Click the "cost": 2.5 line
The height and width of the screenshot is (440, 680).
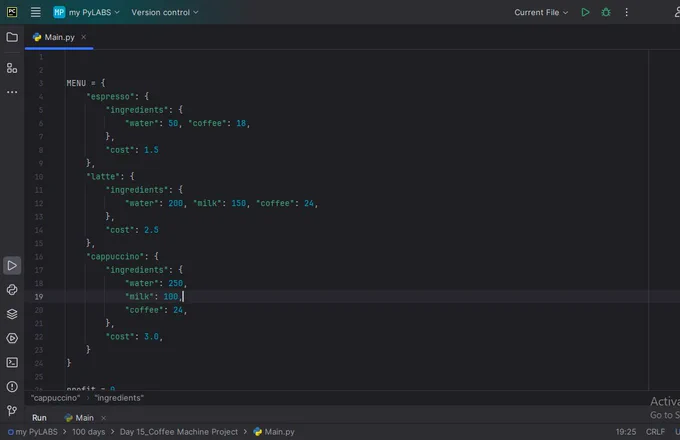point(132,230)
